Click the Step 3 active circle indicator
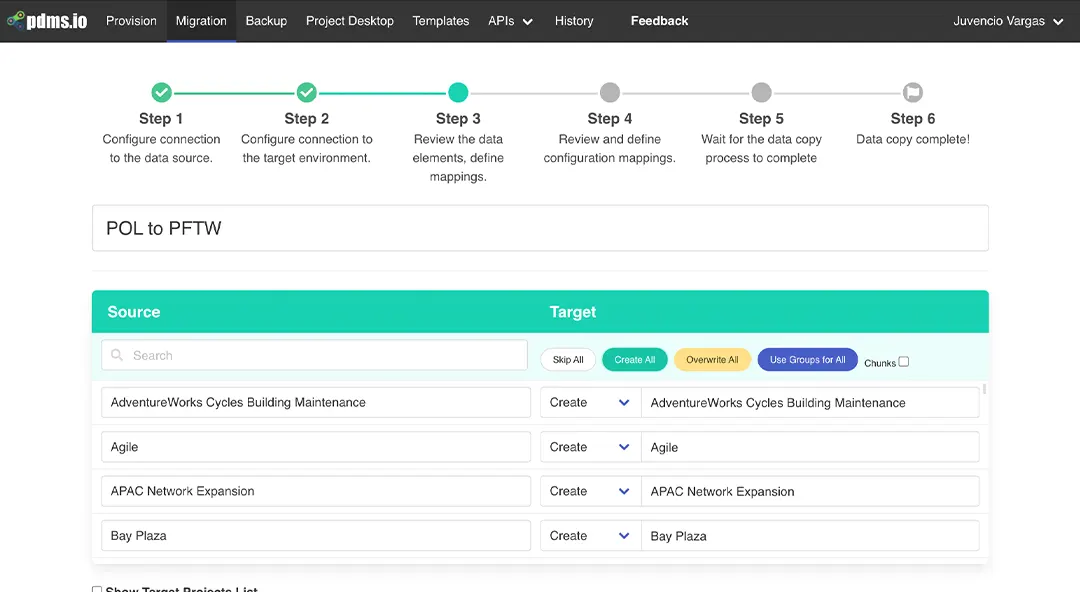Screen dimensions: 1080x592 coord(458,92)
